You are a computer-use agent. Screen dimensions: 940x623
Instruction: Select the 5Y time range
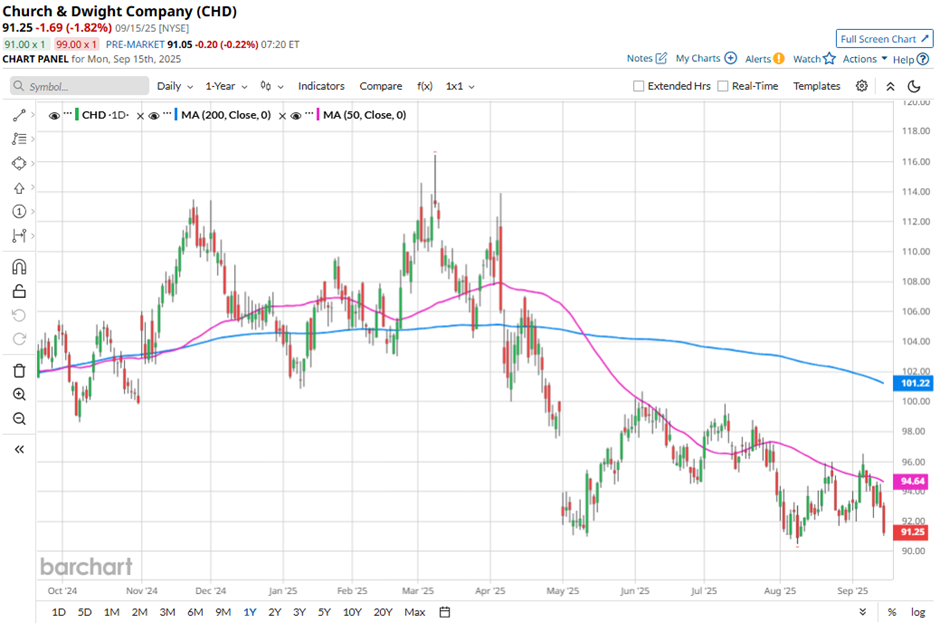(324, 612)
